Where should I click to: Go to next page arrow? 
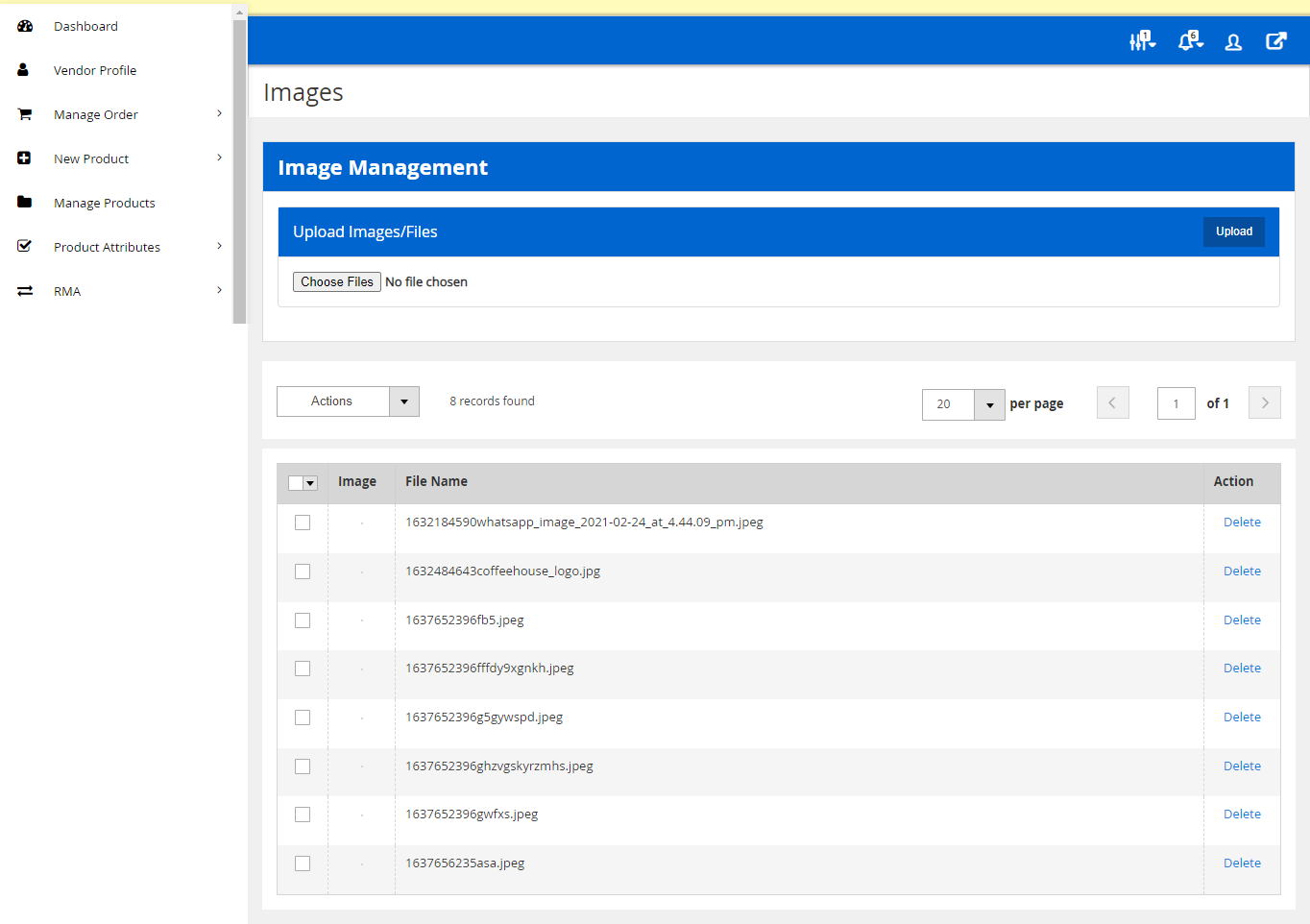point(1265,402)
